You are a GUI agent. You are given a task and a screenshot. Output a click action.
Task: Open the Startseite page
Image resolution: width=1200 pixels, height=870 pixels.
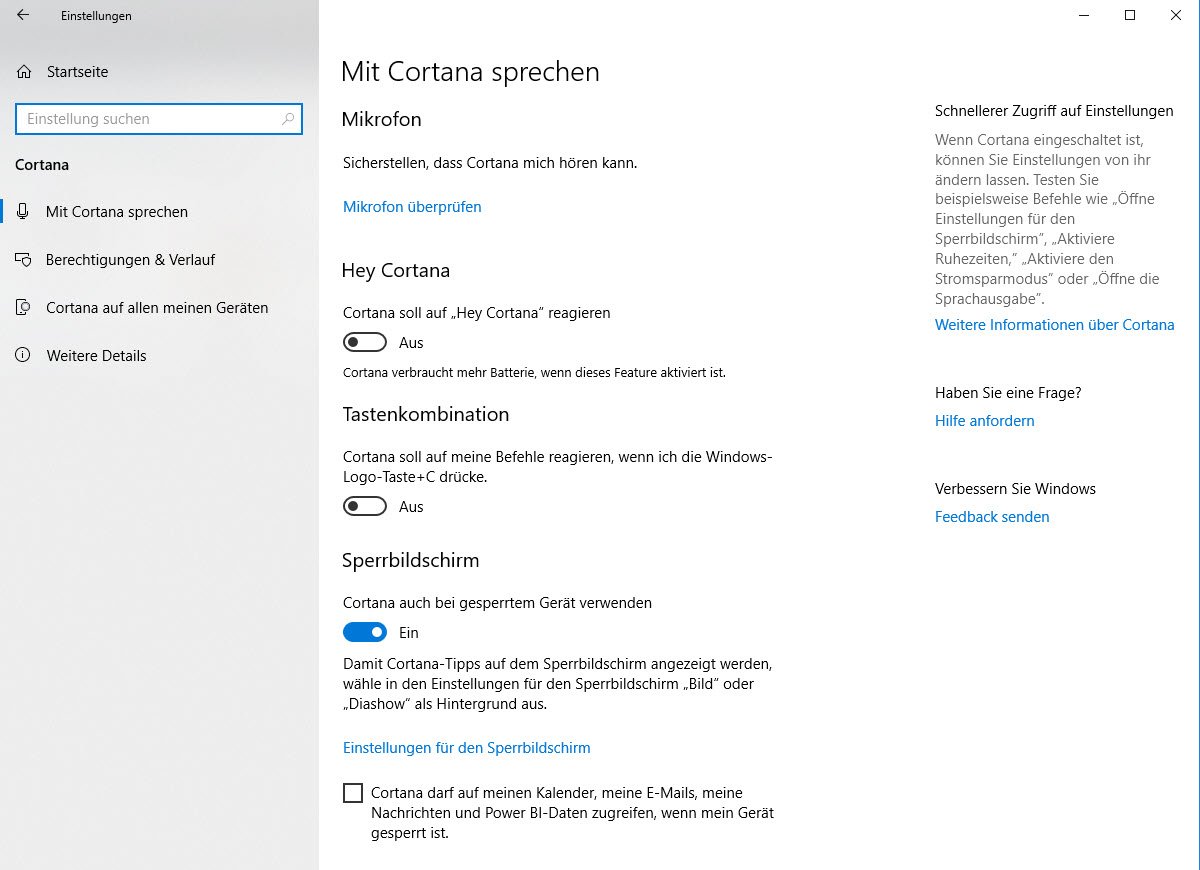pos(77,72)
